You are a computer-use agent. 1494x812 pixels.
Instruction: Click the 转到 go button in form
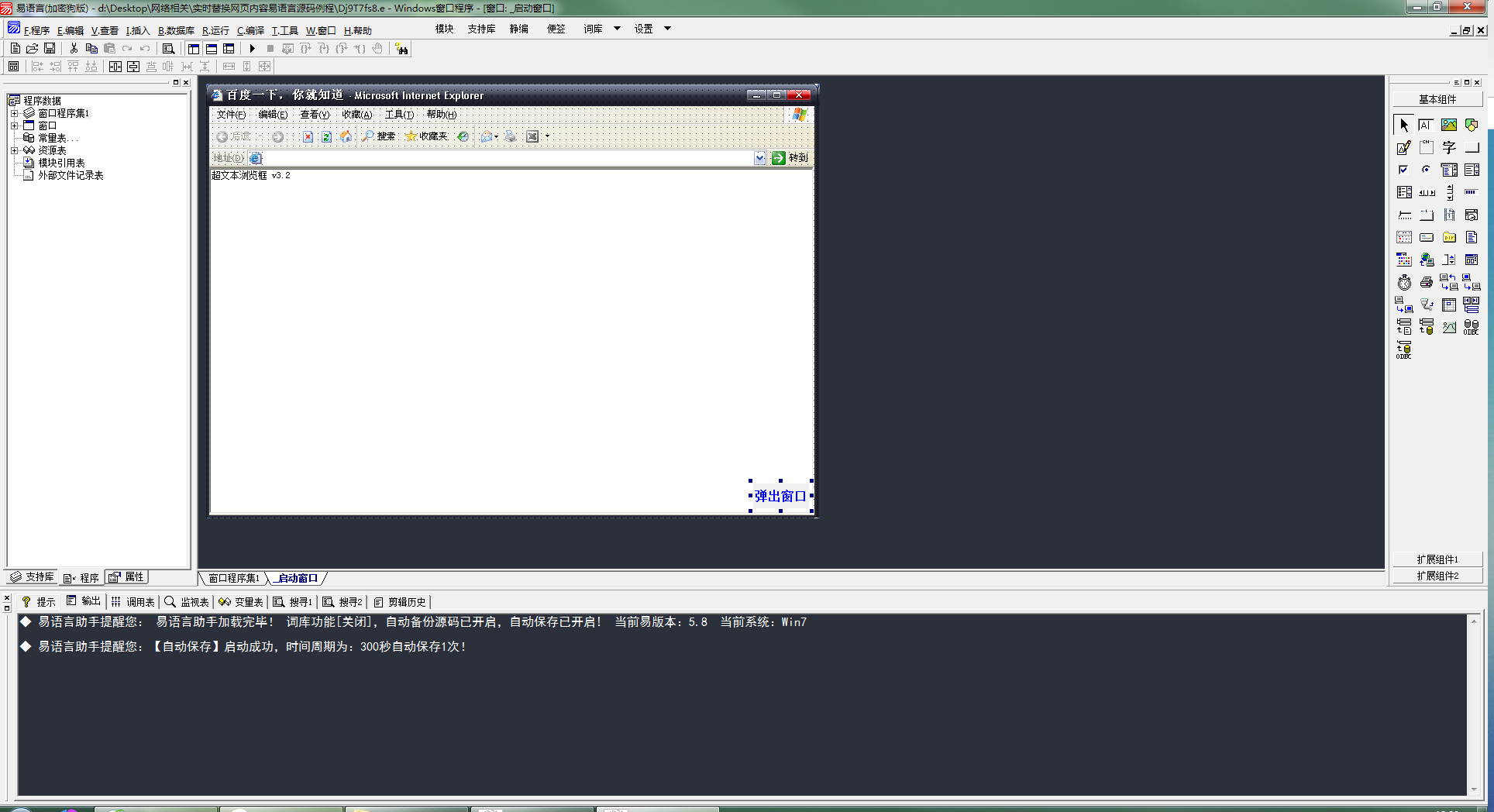pyautogui.click(x=790, y=158)
